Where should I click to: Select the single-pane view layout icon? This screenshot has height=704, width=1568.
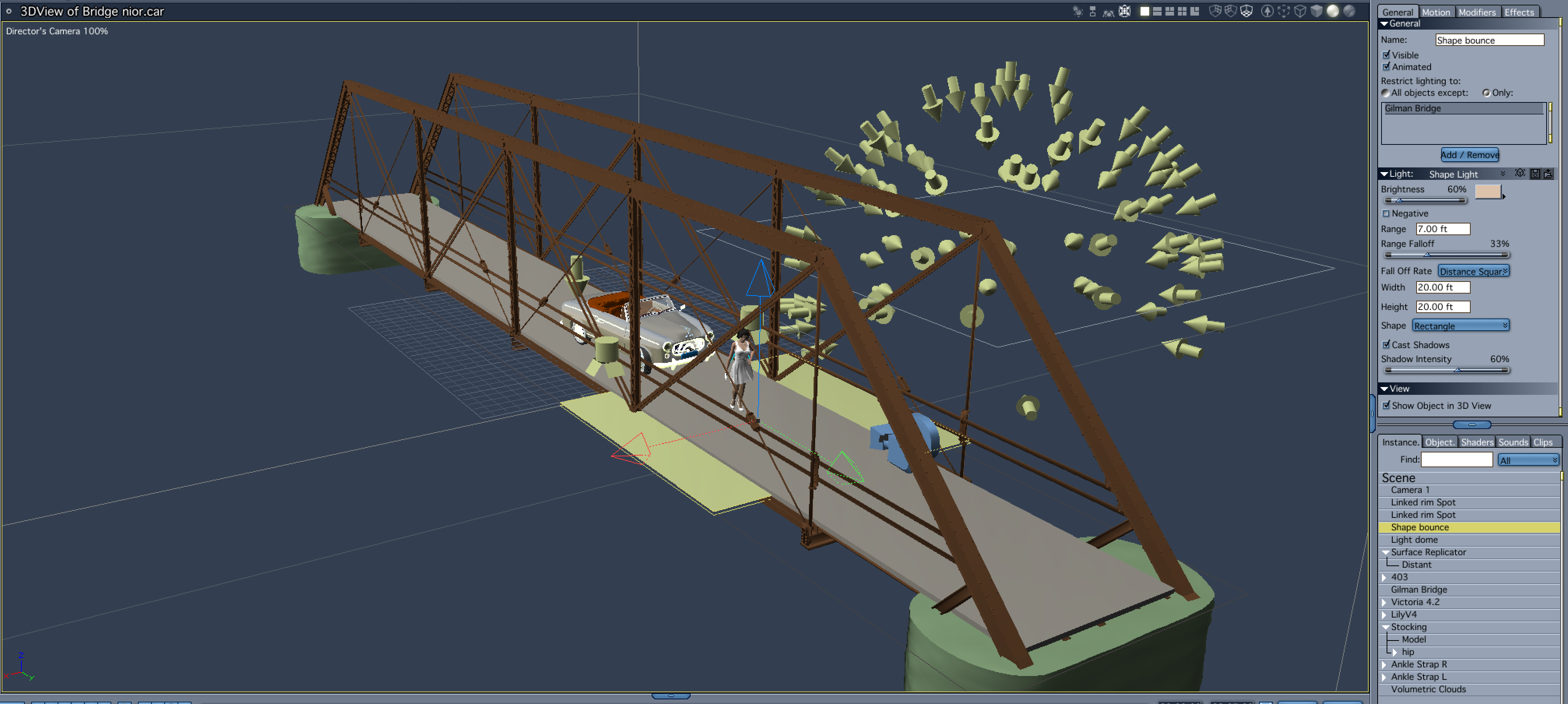[1145, 11]
